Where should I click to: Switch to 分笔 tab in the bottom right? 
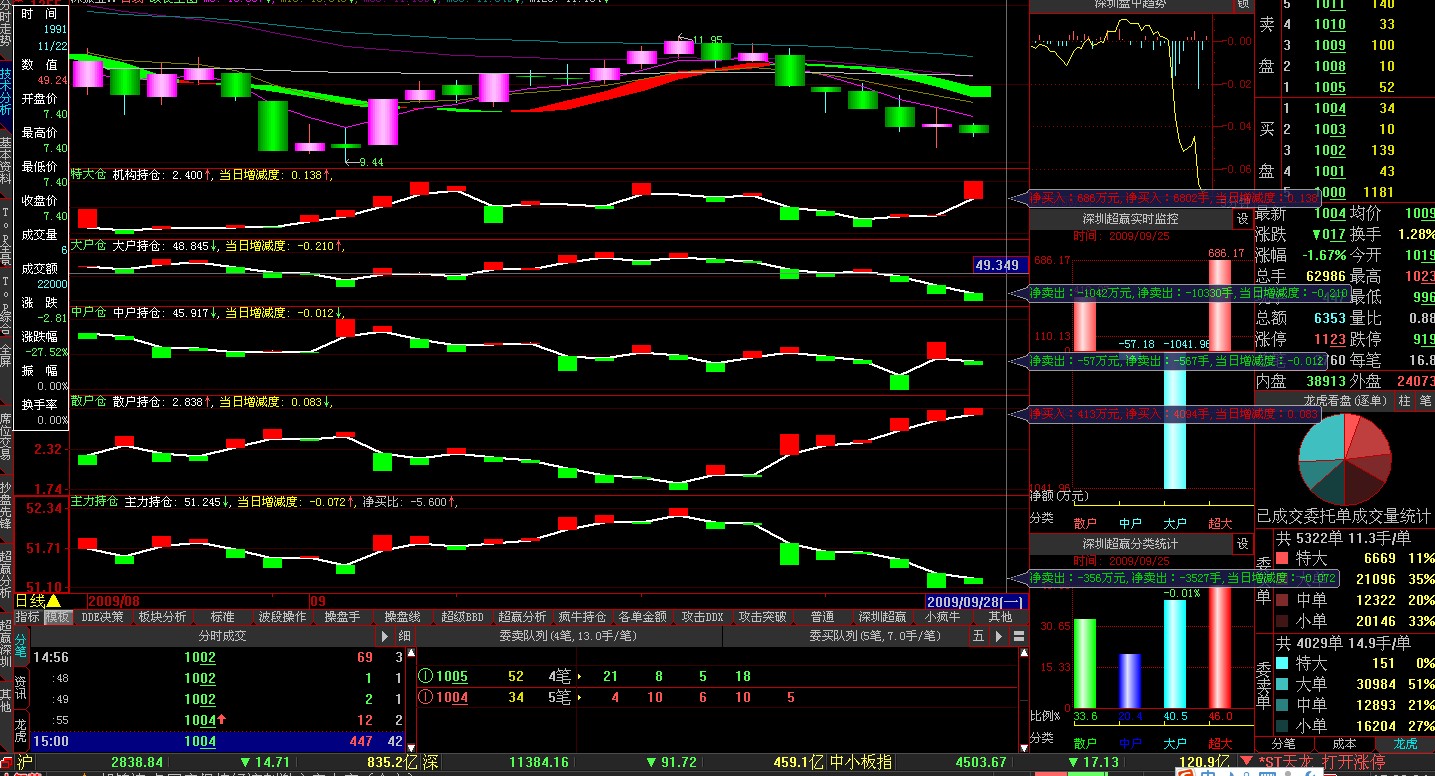[x=1284, y=744]
